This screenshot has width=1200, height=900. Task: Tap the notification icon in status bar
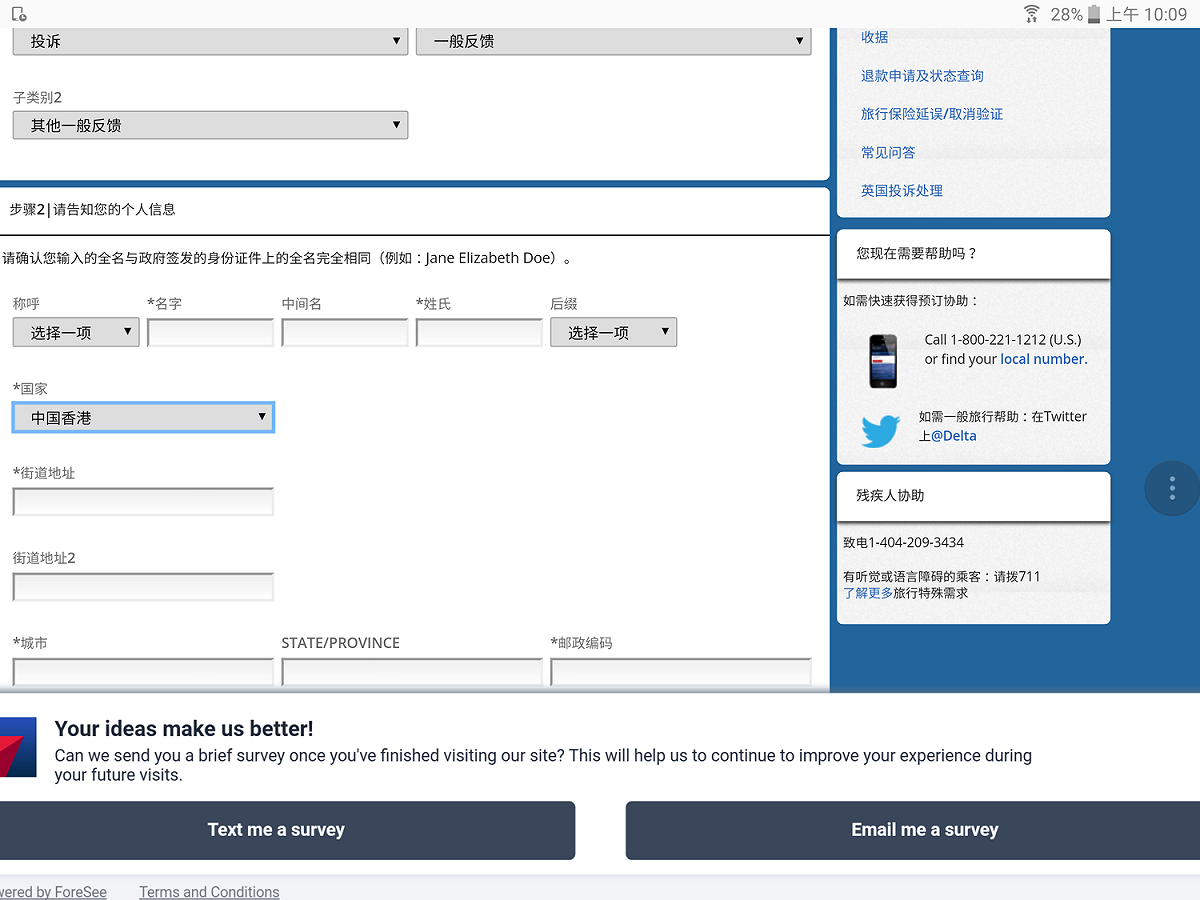[x=19, y=14]
